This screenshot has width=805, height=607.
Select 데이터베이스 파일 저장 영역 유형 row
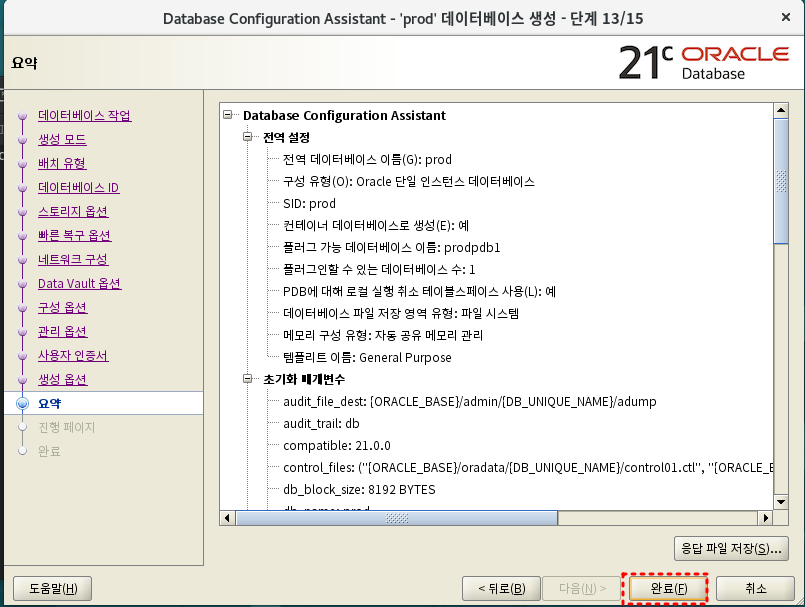coord(401,313)
